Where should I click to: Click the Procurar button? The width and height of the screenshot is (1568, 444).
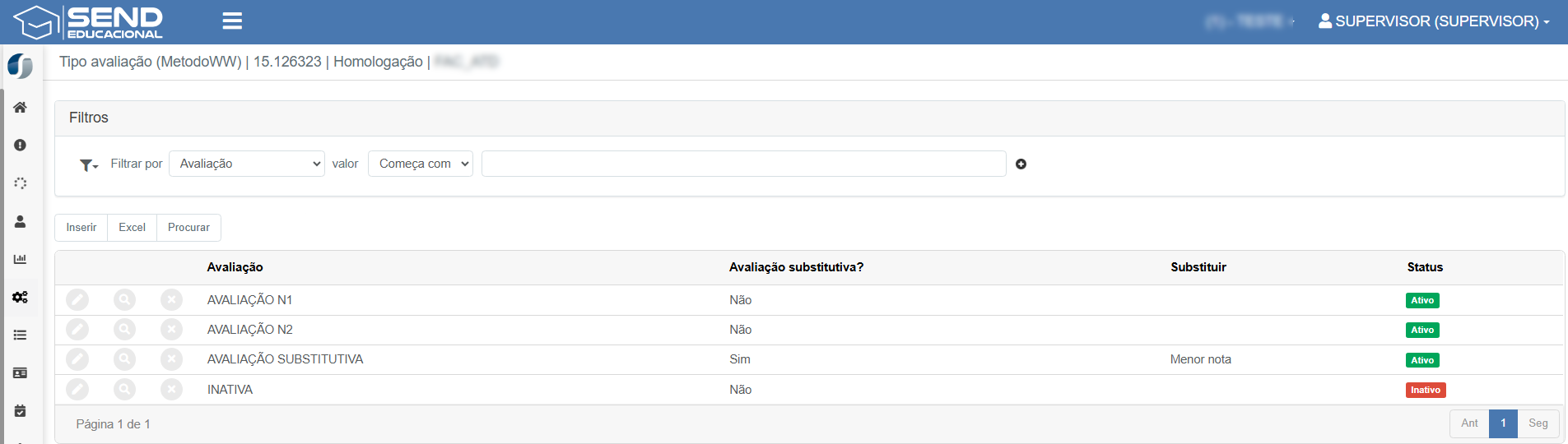click(x=188, y=228)
